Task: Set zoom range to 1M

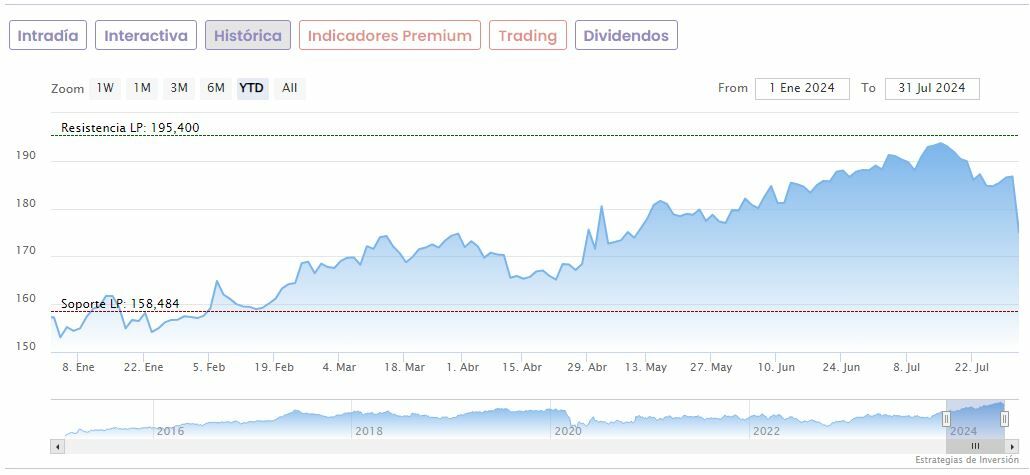Action: point(142,88)
